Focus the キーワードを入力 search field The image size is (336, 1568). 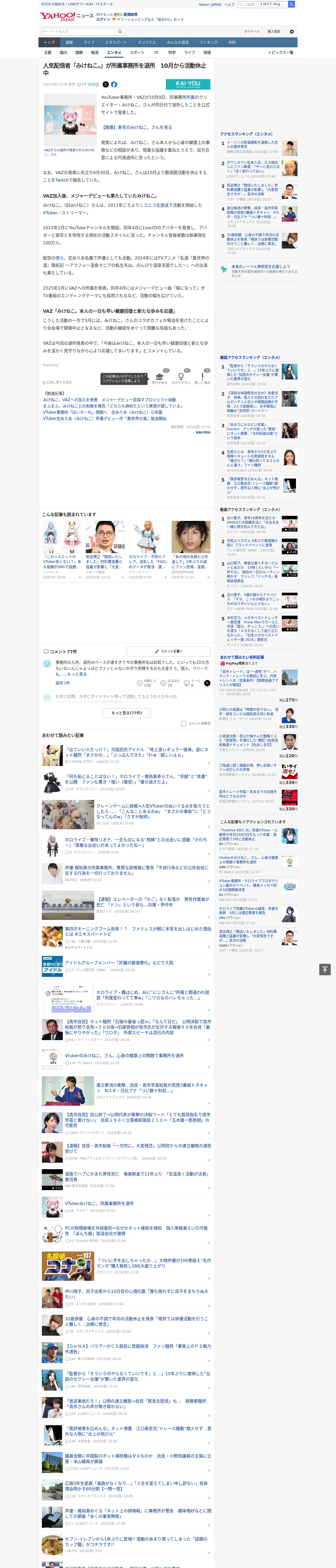click(x=79, y=32)
